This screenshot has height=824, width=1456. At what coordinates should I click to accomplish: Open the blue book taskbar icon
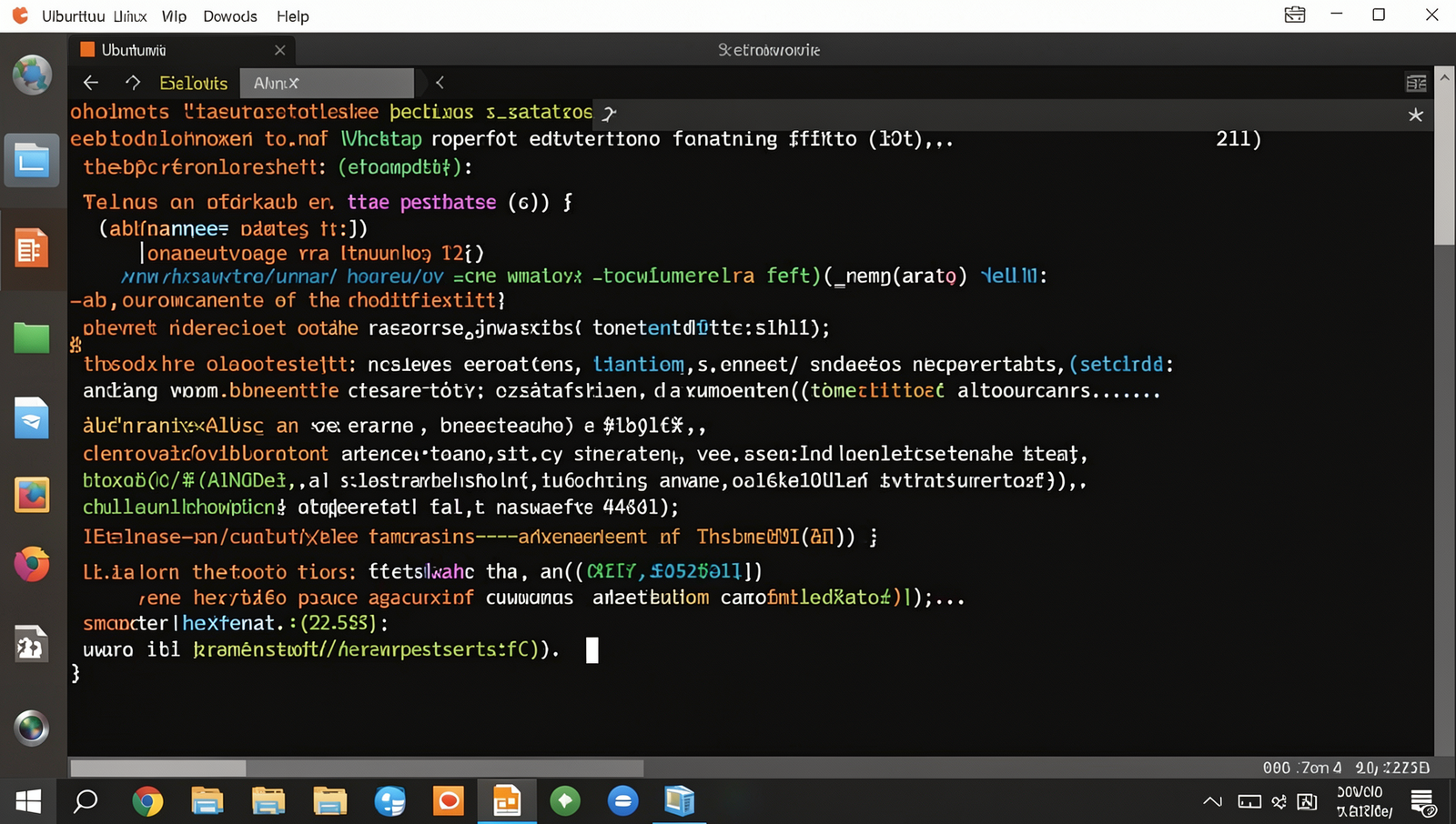[680, 801]
